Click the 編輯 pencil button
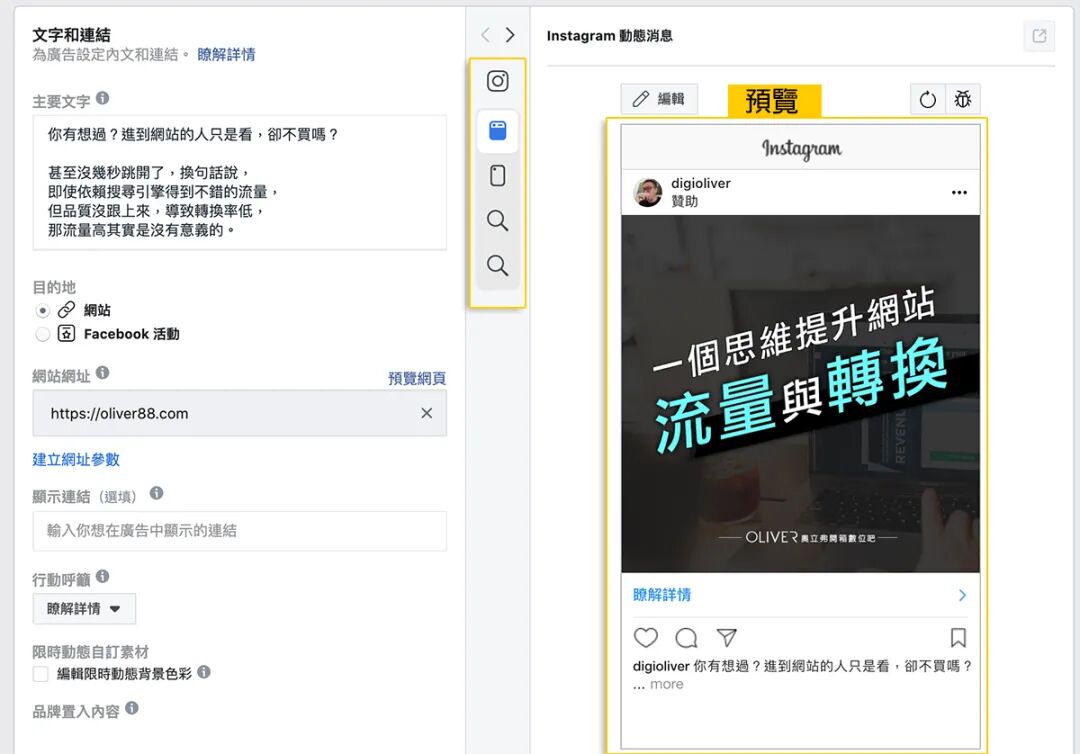 click(x=659, y=99)
